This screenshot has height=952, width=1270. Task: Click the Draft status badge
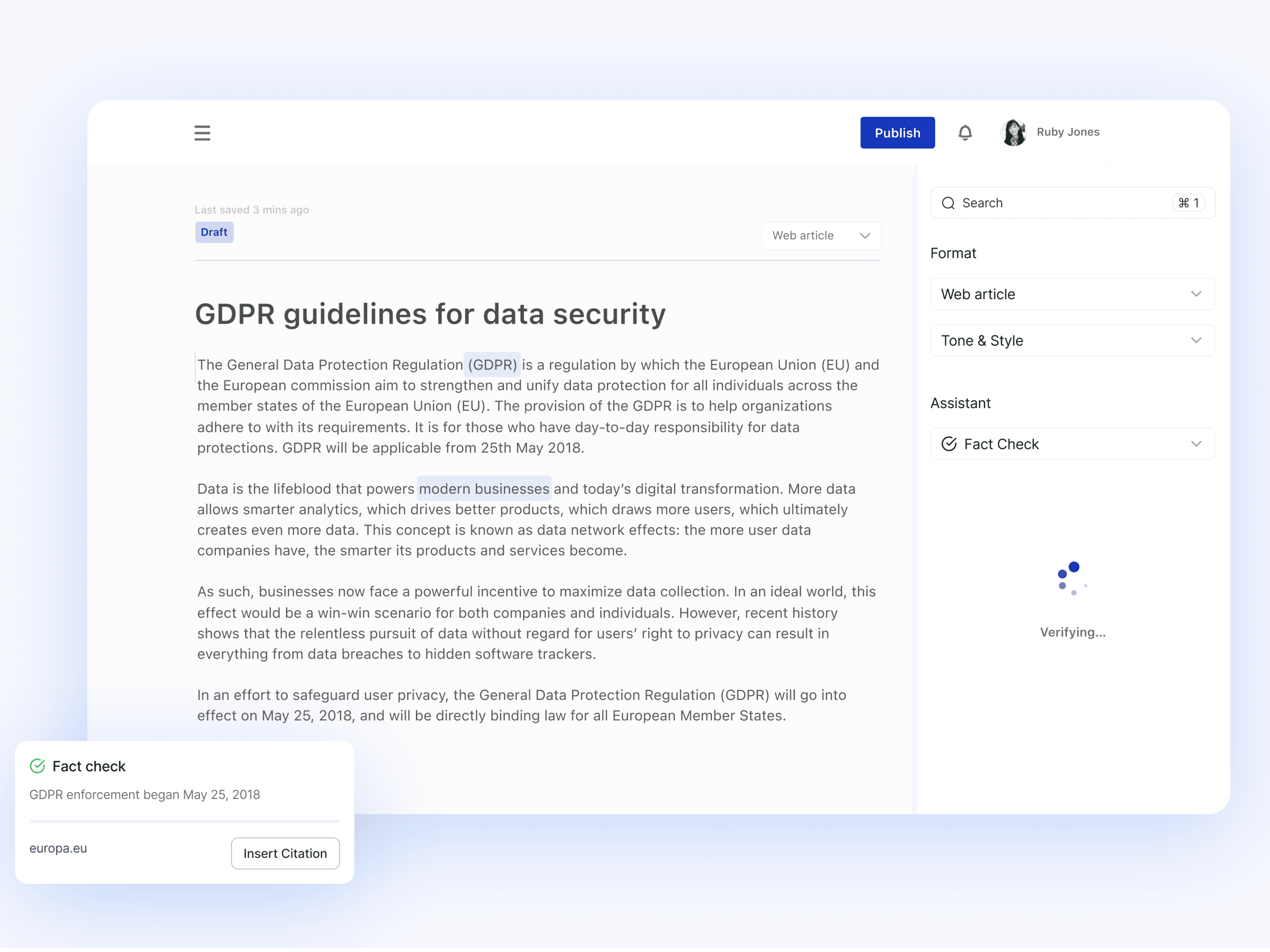(x=214, y=232)
